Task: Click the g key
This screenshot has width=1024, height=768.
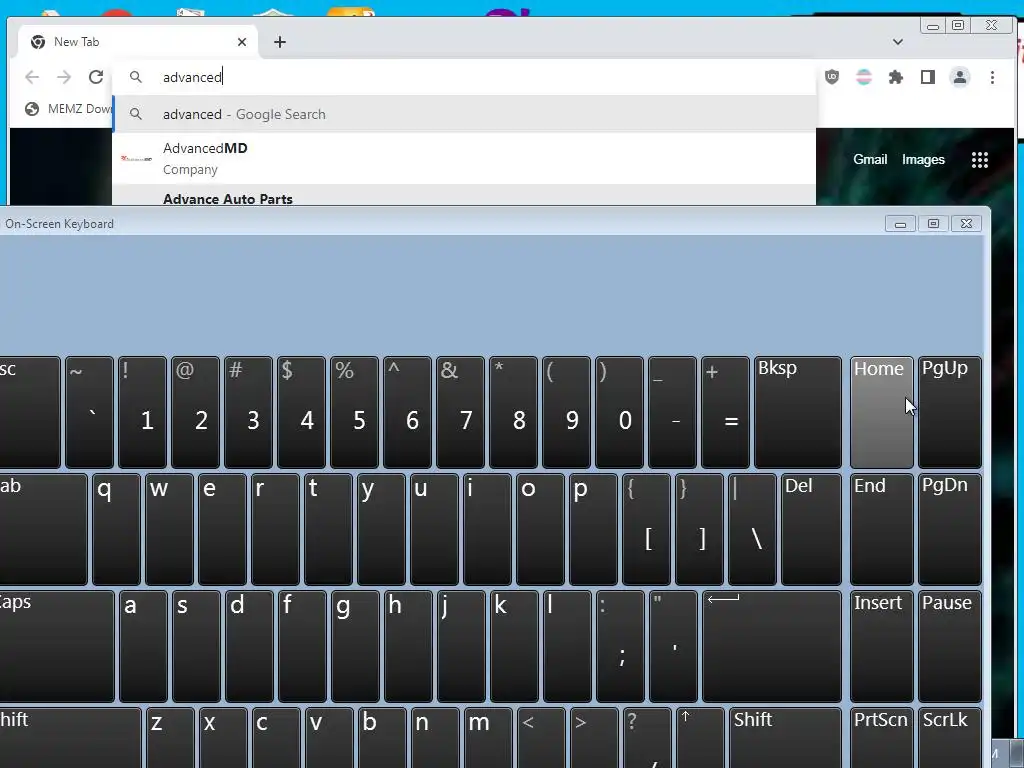Action: coord(355,647)
